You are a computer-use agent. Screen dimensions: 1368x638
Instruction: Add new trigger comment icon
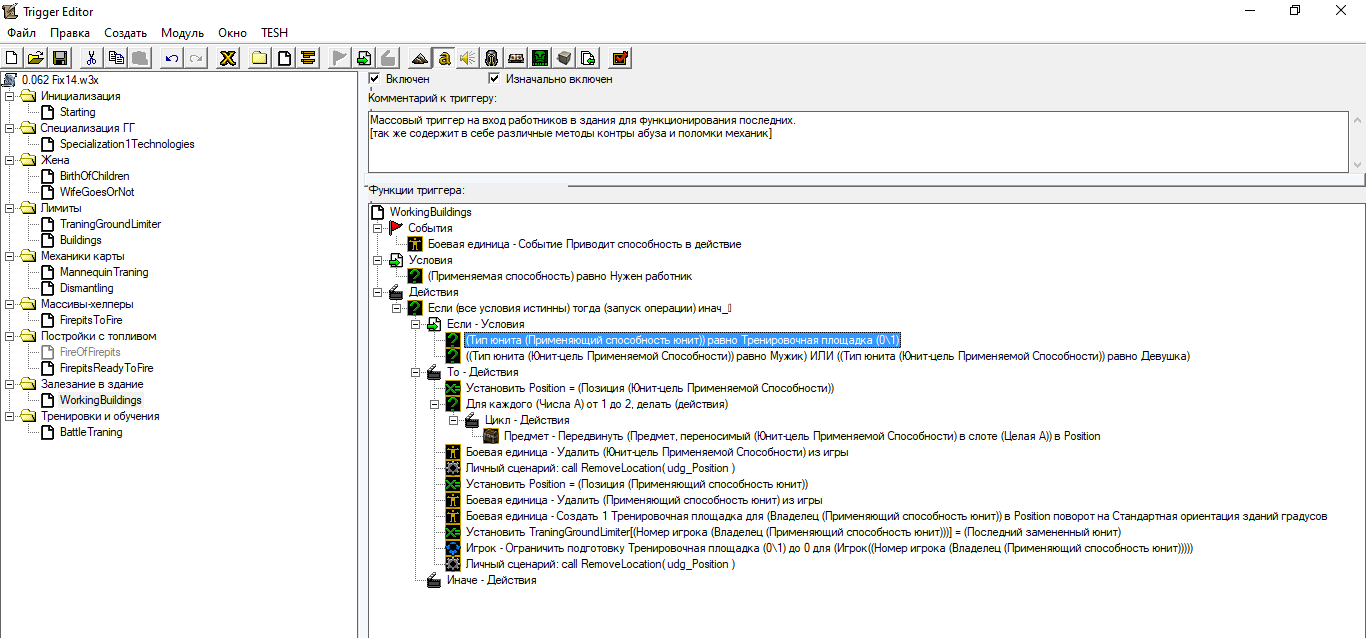pyautogui.click(x=308, y=58)
